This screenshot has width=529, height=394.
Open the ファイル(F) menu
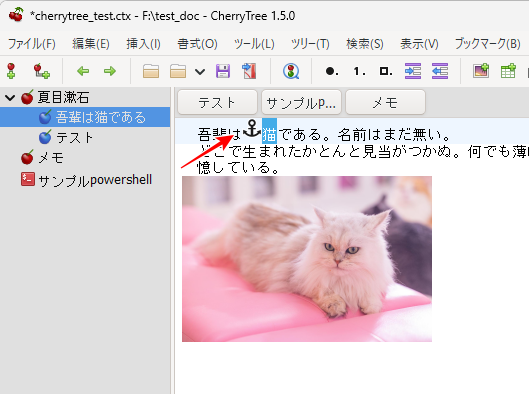coord(32,44)
